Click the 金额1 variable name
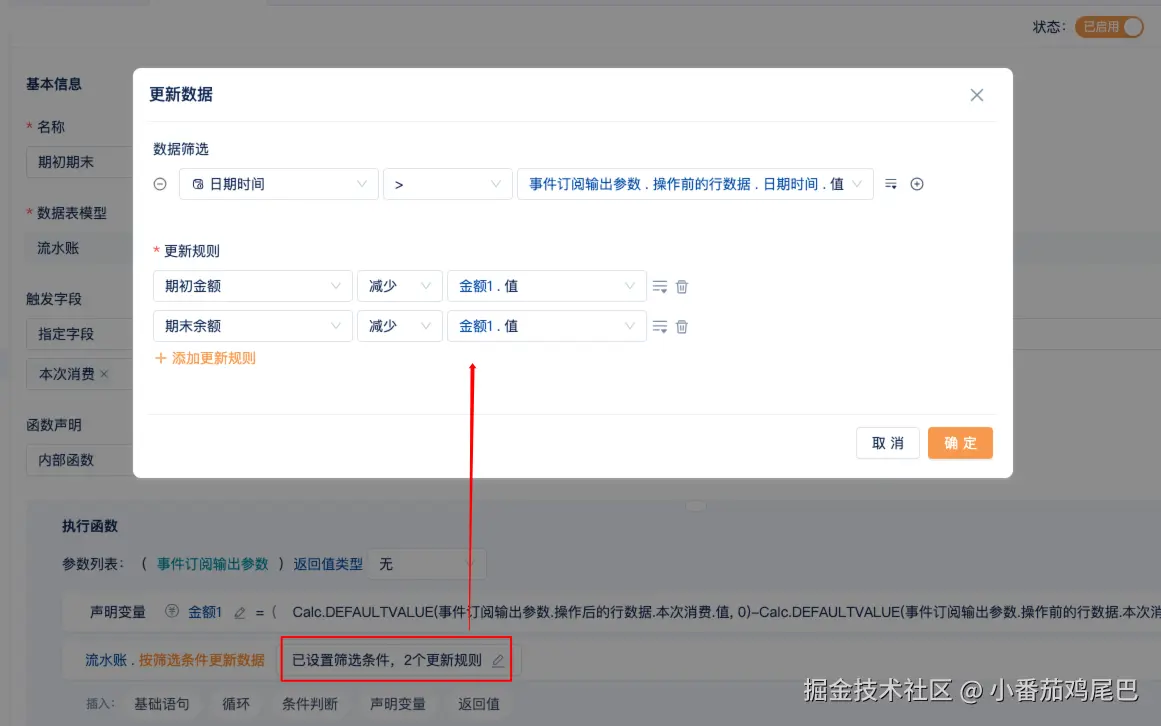 tap(204, 612)
